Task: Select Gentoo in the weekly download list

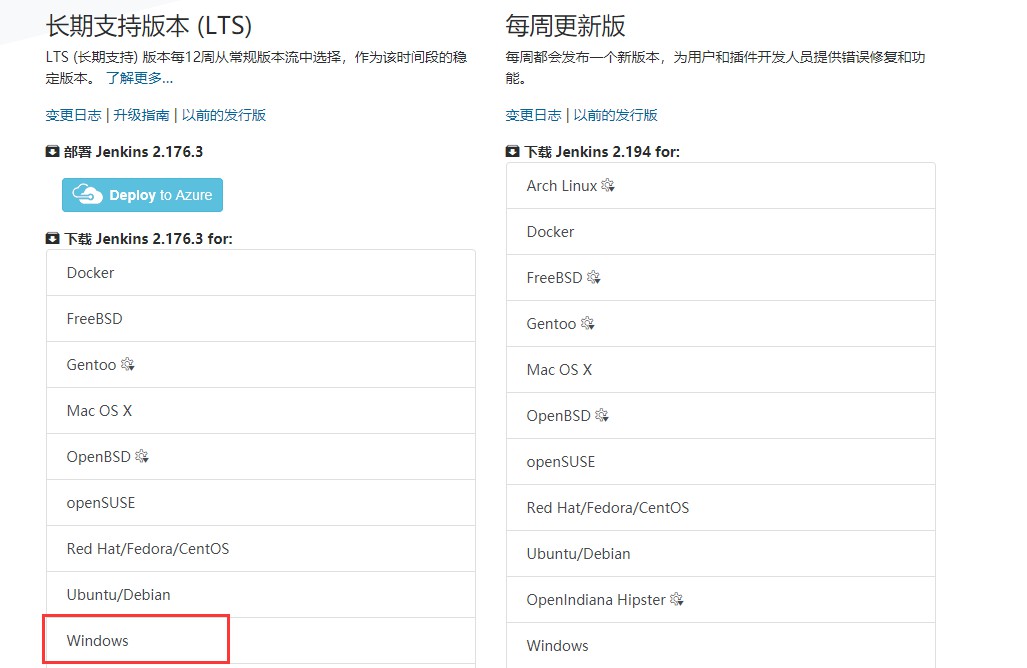Action: (720, 324)
